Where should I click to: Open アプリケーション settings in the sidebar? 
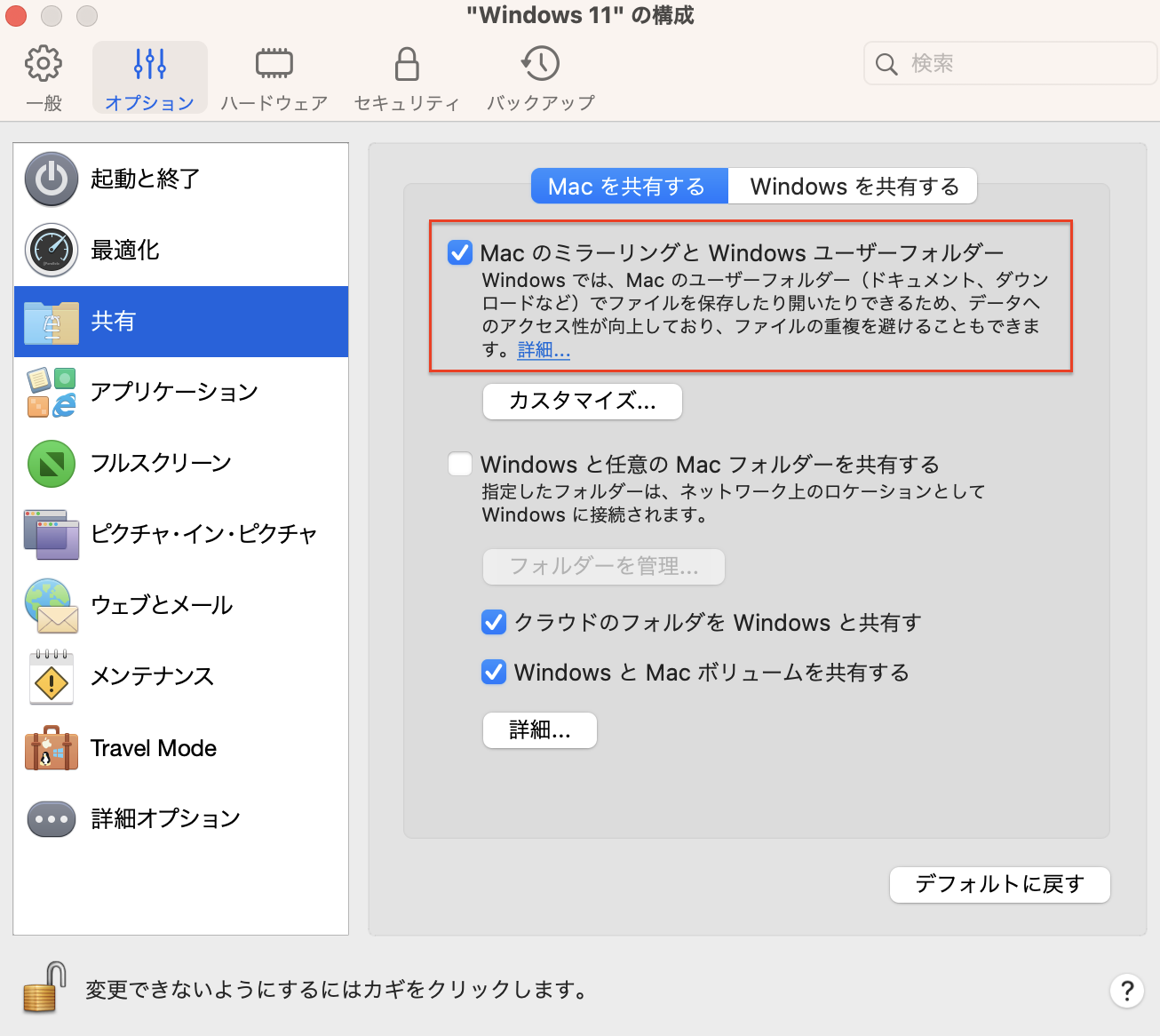(174, 392)
